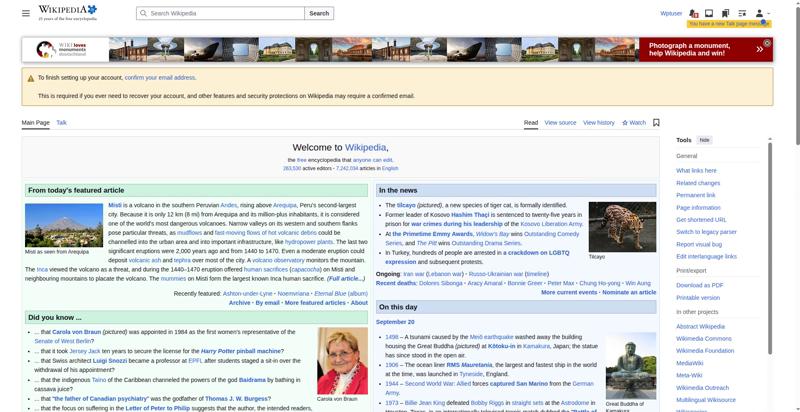Viewport: 800px width, 412px height.
Task: Click the Search button
Action: [319, 13]
